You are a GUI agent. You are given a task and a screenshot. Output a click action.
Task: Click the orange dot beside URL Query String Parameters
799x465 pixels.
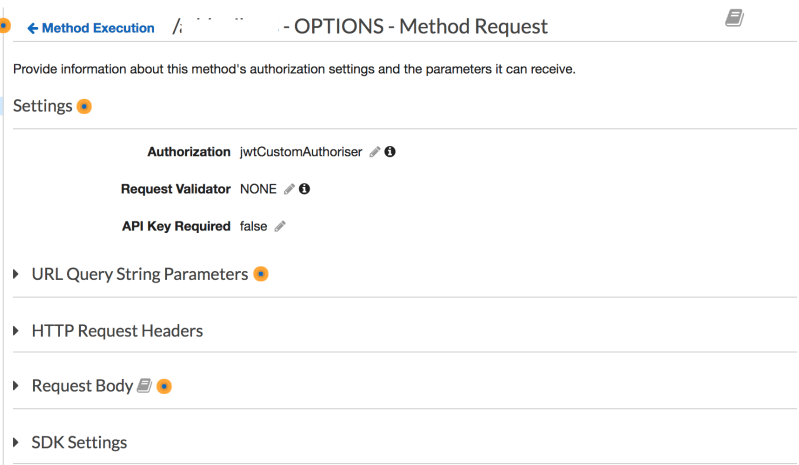[x=261, y=274]
